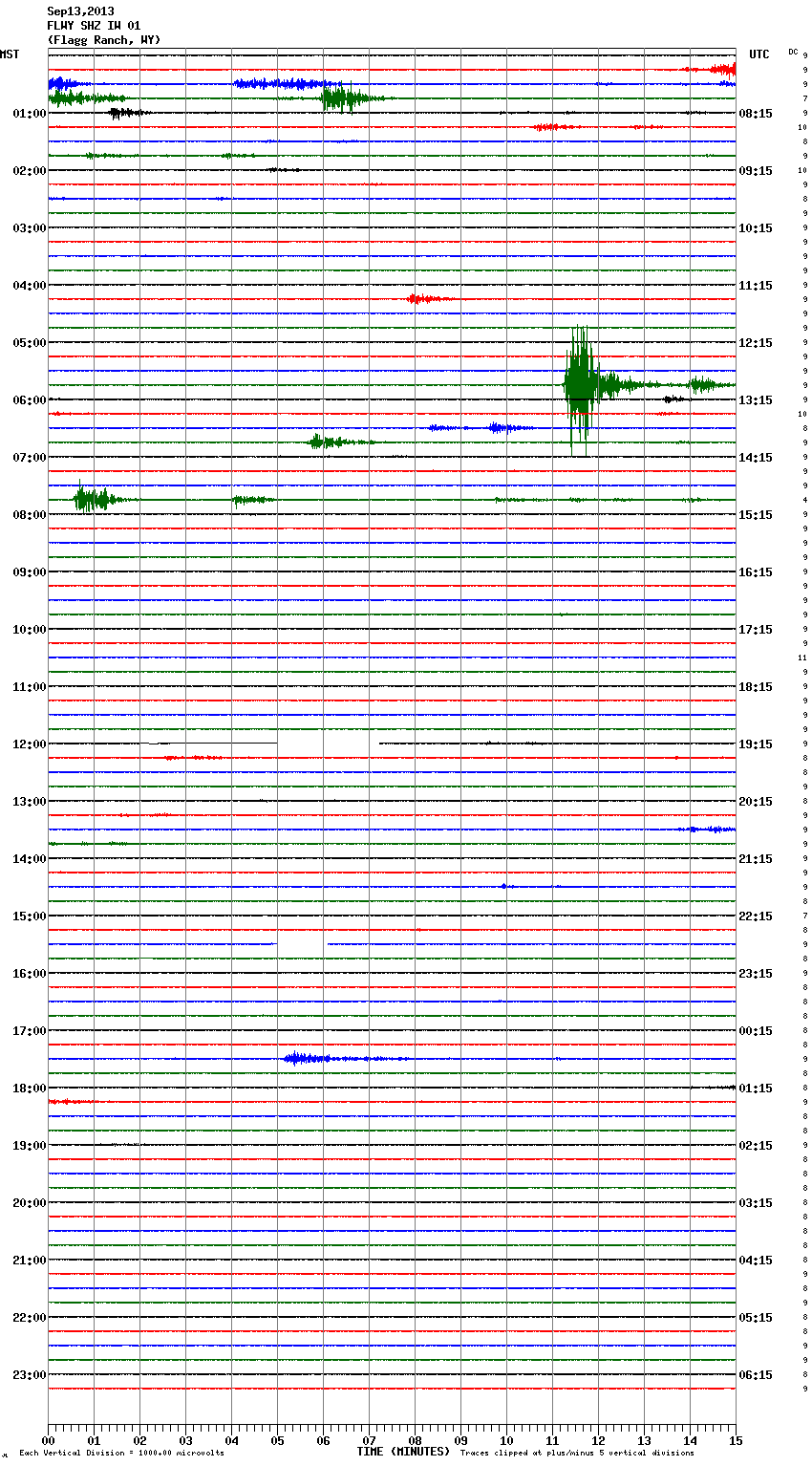
Task: Click the station name (Flagg Ranch, WY)
Action: [x=104, y=40]
